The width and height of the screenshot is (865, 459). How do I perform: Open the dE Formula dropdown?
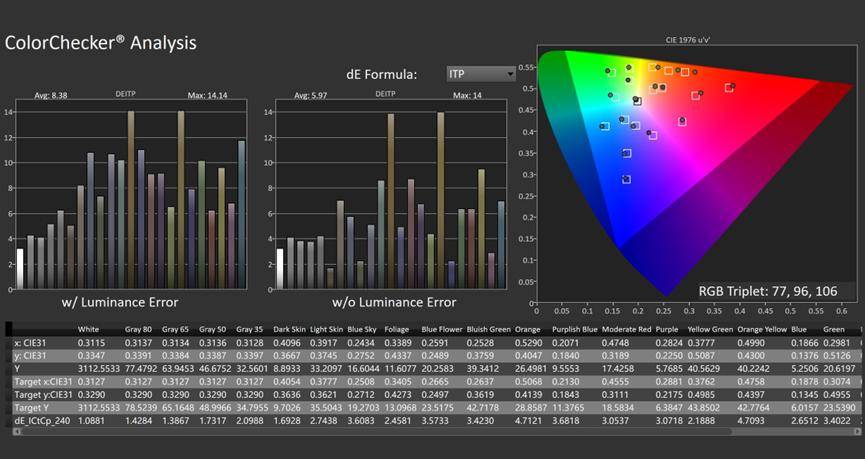[x=481, y=74]
